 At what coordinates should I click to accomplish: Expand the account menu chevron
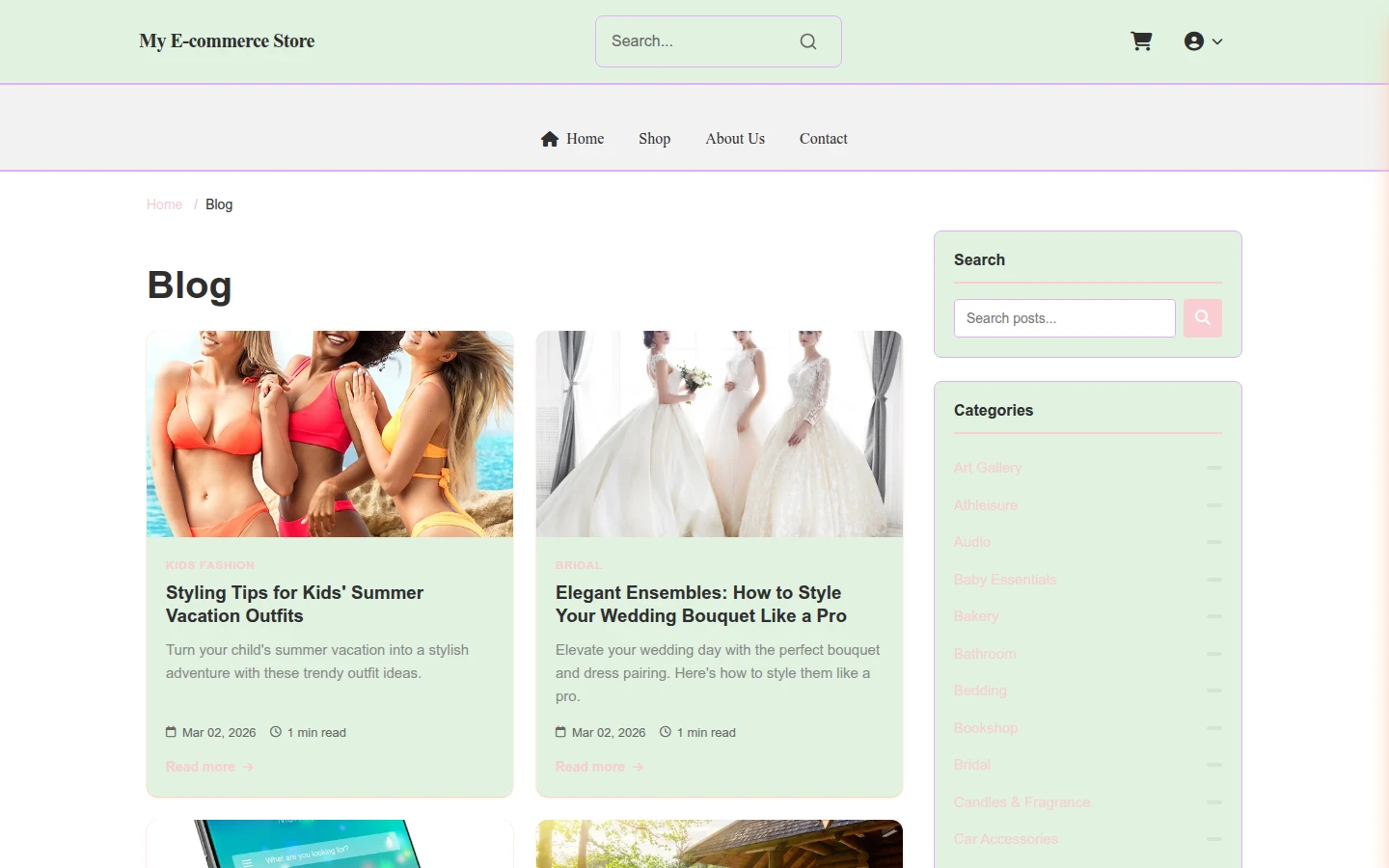pos(1217,41)
